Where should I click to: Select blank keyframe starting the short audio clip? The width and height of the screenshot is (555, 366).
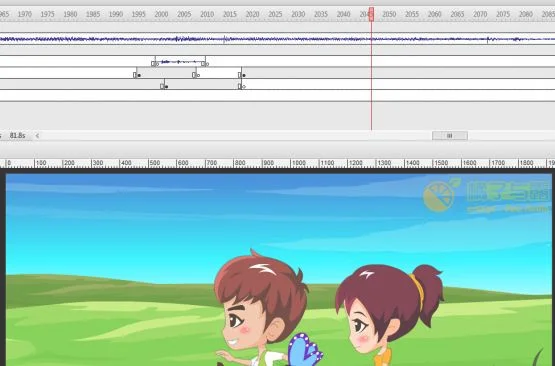(154, 64)
